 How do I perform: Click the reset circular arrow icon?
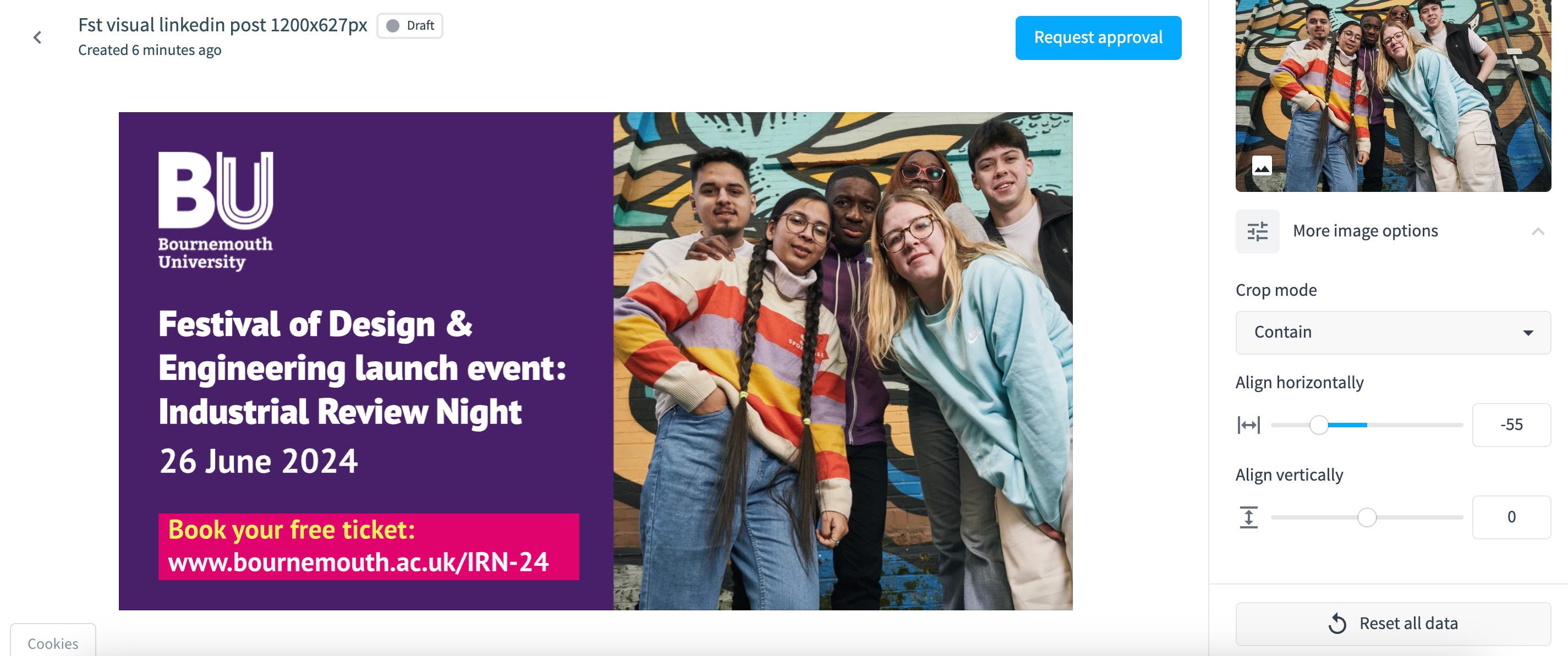(1337, 623)
